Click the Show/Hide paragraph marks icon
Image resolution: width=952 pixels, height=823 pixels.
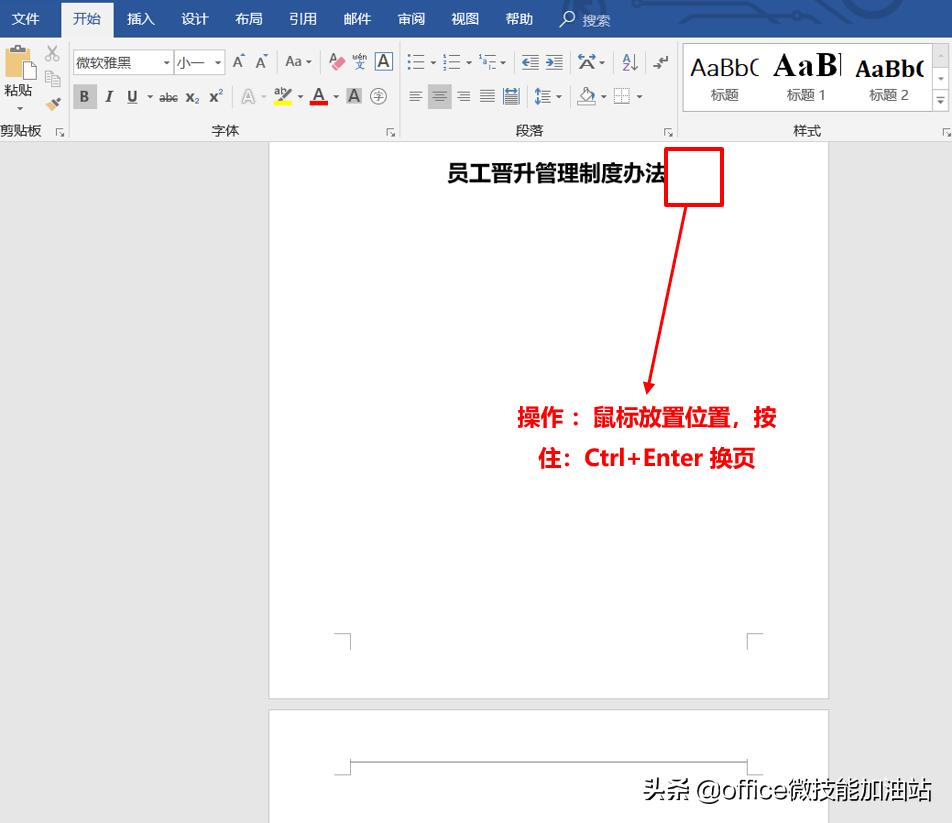click(x=659, y=62)
